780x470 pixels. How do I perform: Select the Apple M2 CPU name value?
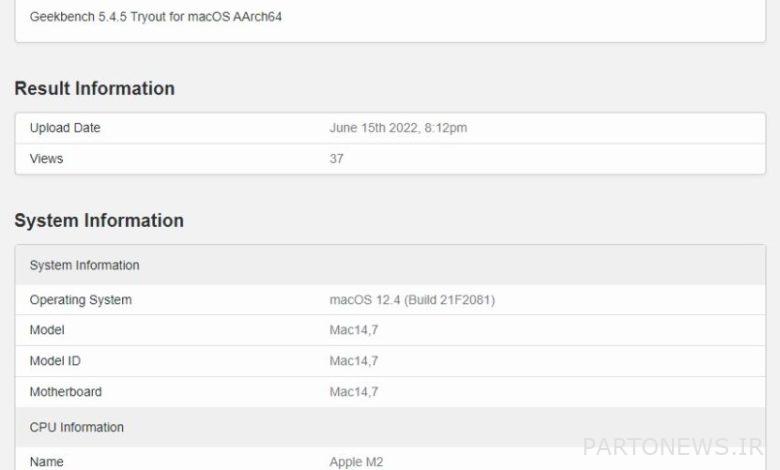click(x=356, y=462)
